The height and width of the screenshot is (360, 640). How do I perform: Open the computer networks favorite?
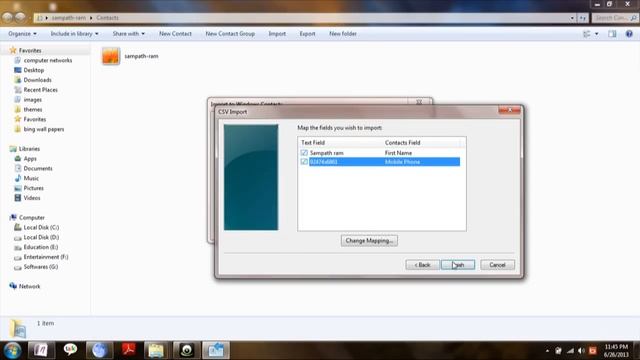point(47,60)
